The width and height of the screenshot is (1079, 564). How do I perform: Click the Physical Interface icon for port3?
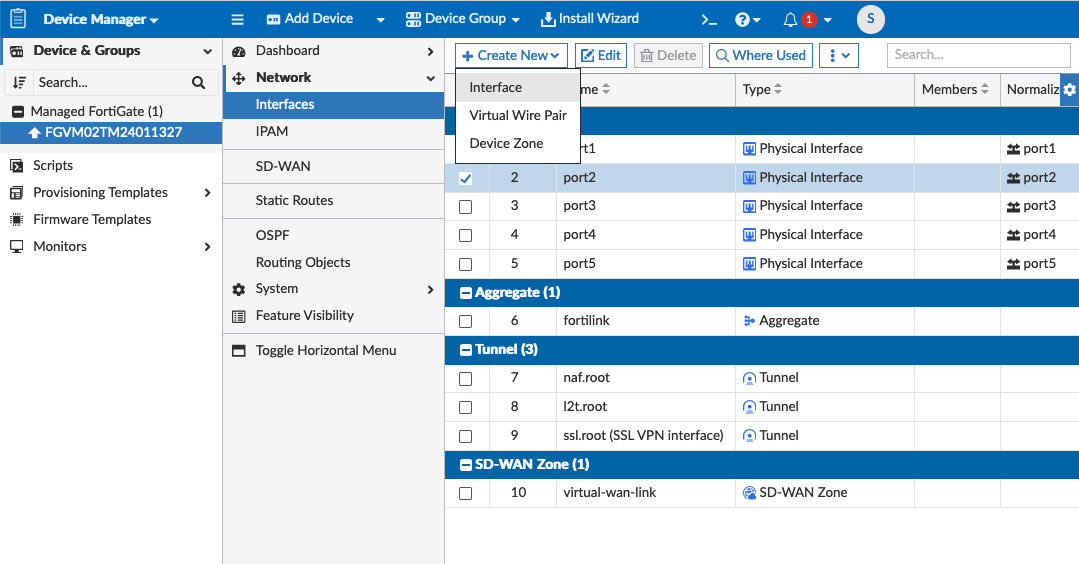[749, 206]
